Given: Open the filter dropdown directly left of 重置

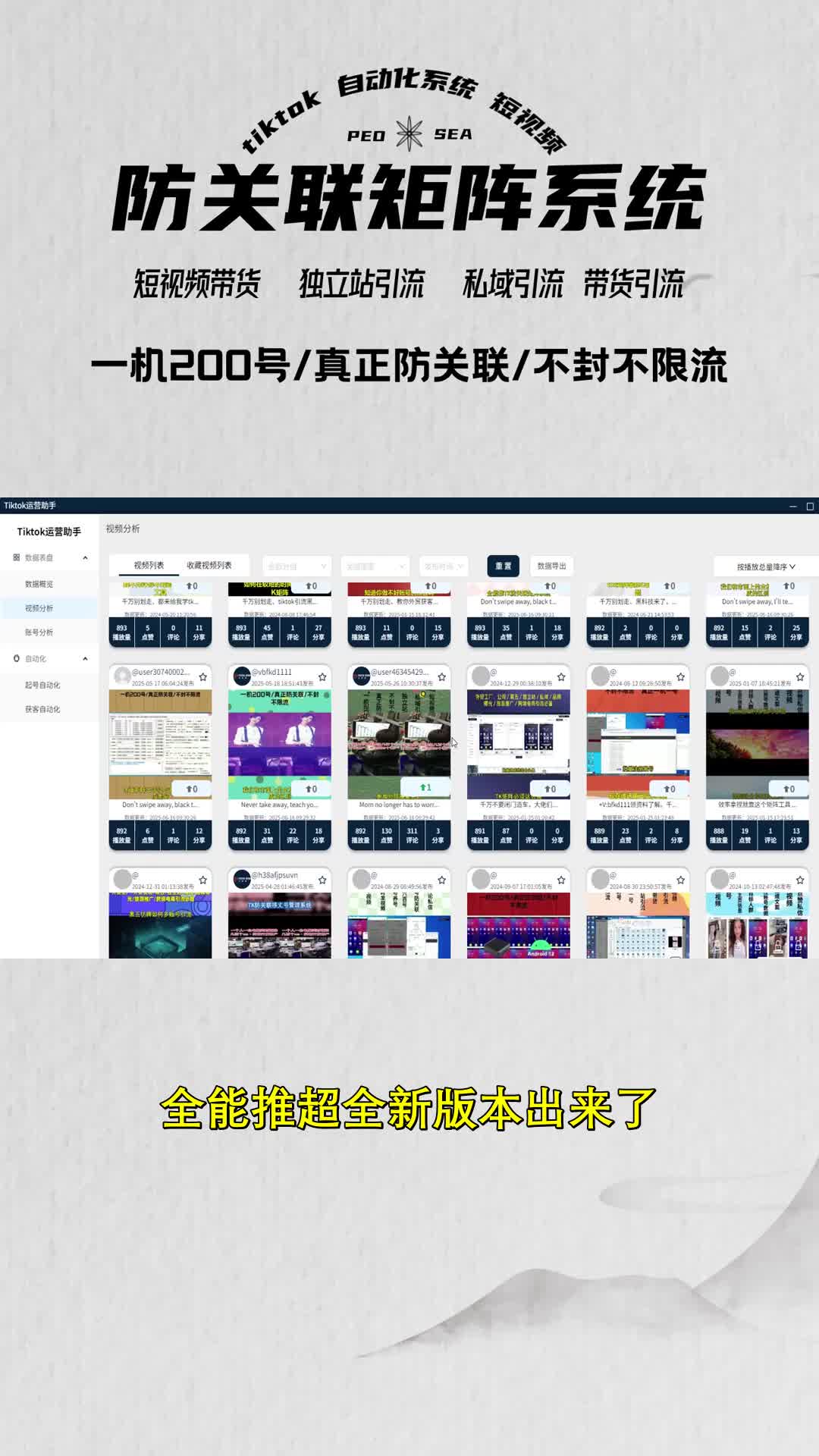Looking at the screenshot, I should 443,566.
